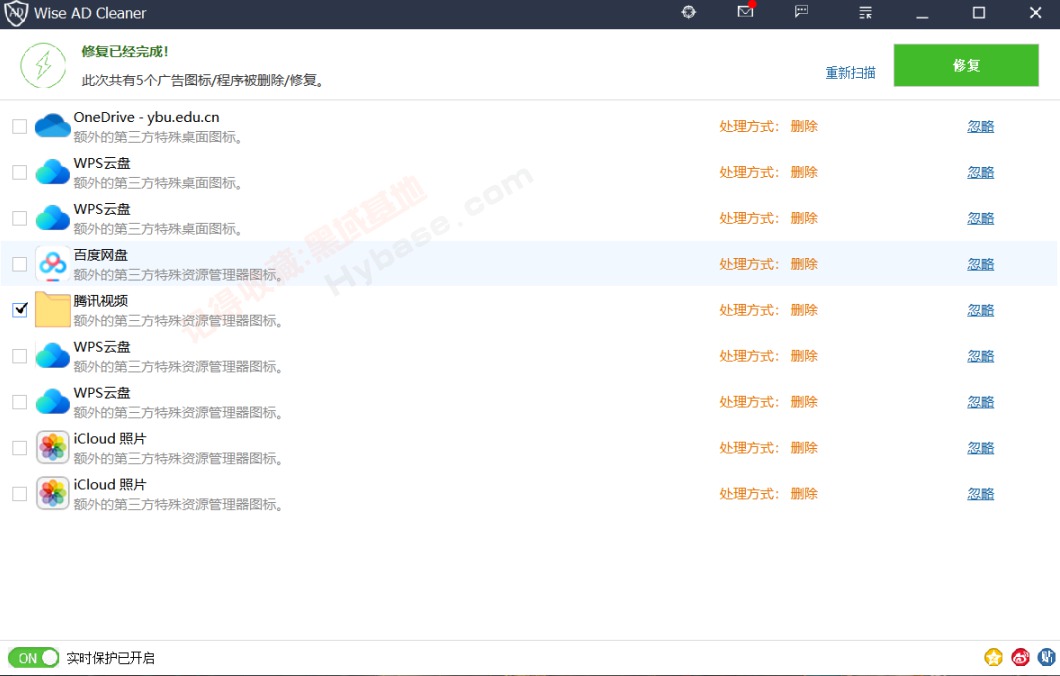Click 忽略 for the 腾讯视频 row

pos(980,310)
